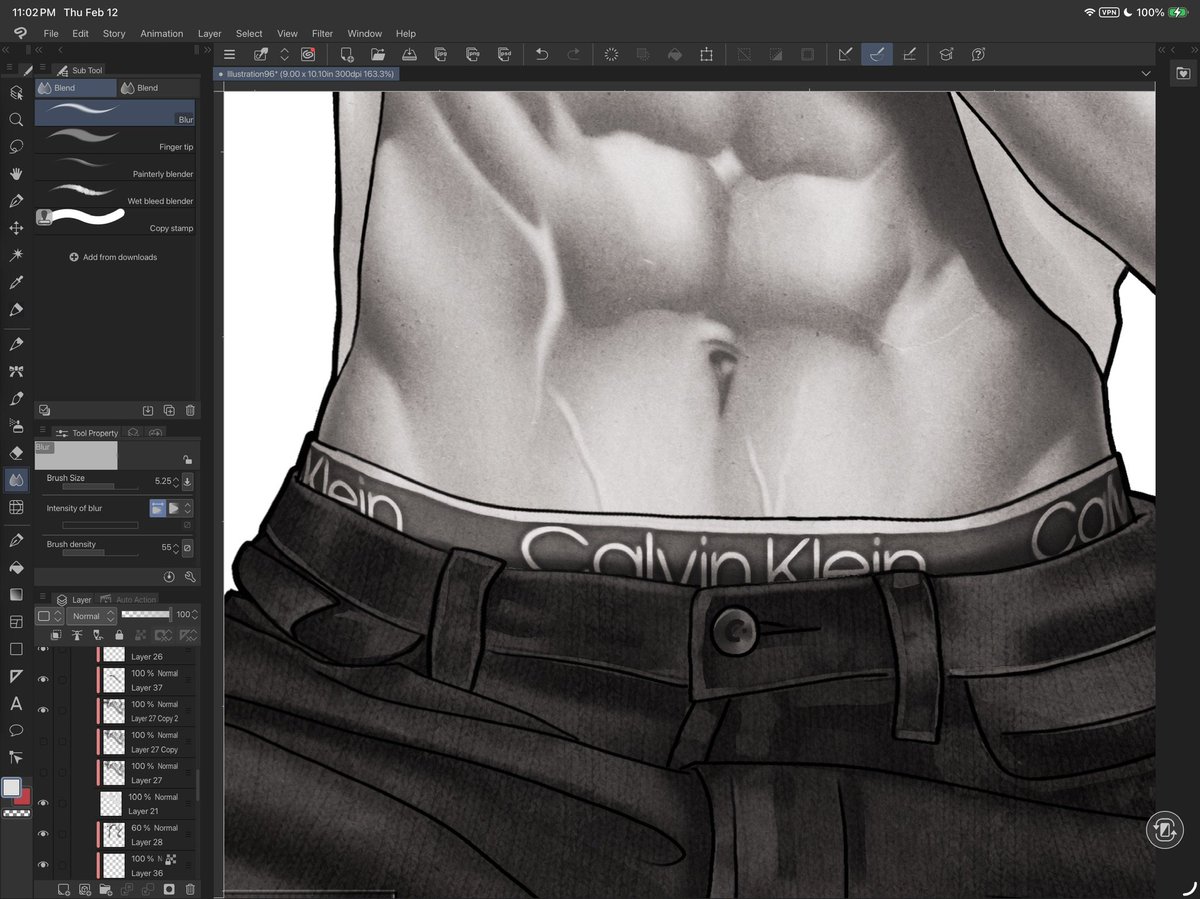Click the Save icon in command bar

pos(409,55)
